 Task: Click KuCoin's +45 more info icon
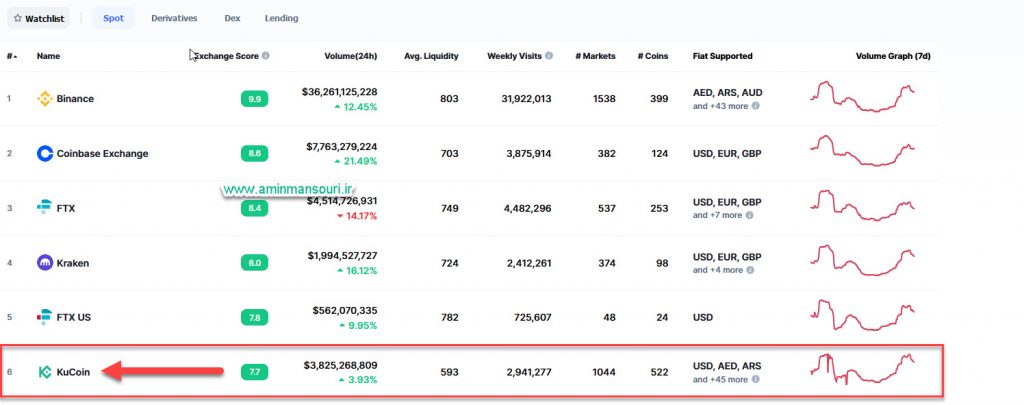[755, 379]
